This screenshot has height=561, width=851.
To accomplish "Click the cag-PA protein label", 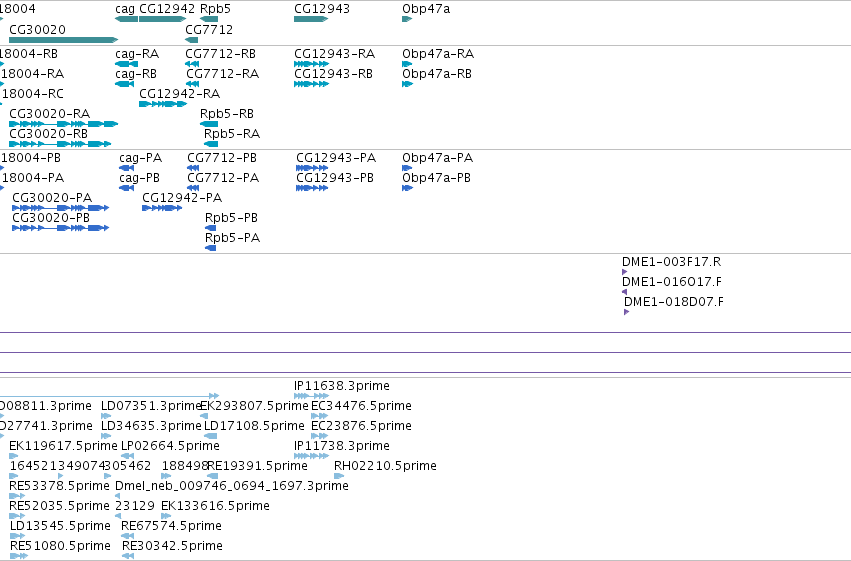I will coord(141,158).
